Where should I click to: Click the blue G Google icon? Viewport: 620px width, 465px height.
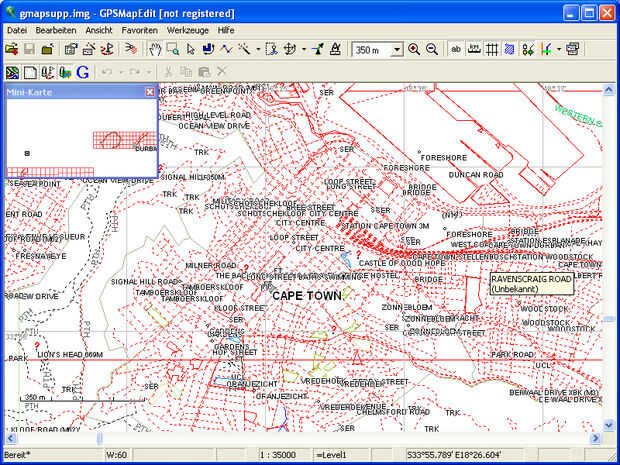tap(81, 72)
